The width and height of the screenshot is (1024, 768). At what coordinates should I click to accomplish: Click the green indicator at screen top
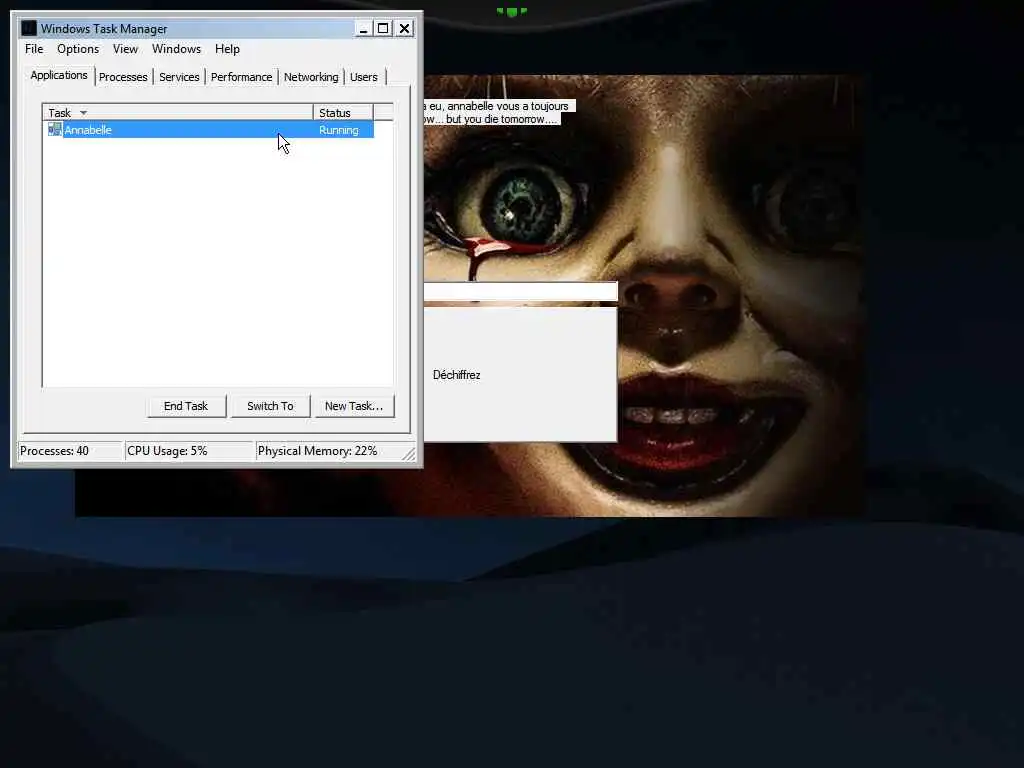511,11
